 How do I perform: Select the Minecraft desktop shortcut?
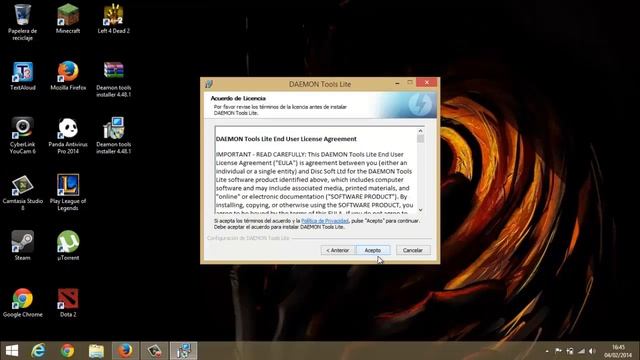click(x=68, y=19)
